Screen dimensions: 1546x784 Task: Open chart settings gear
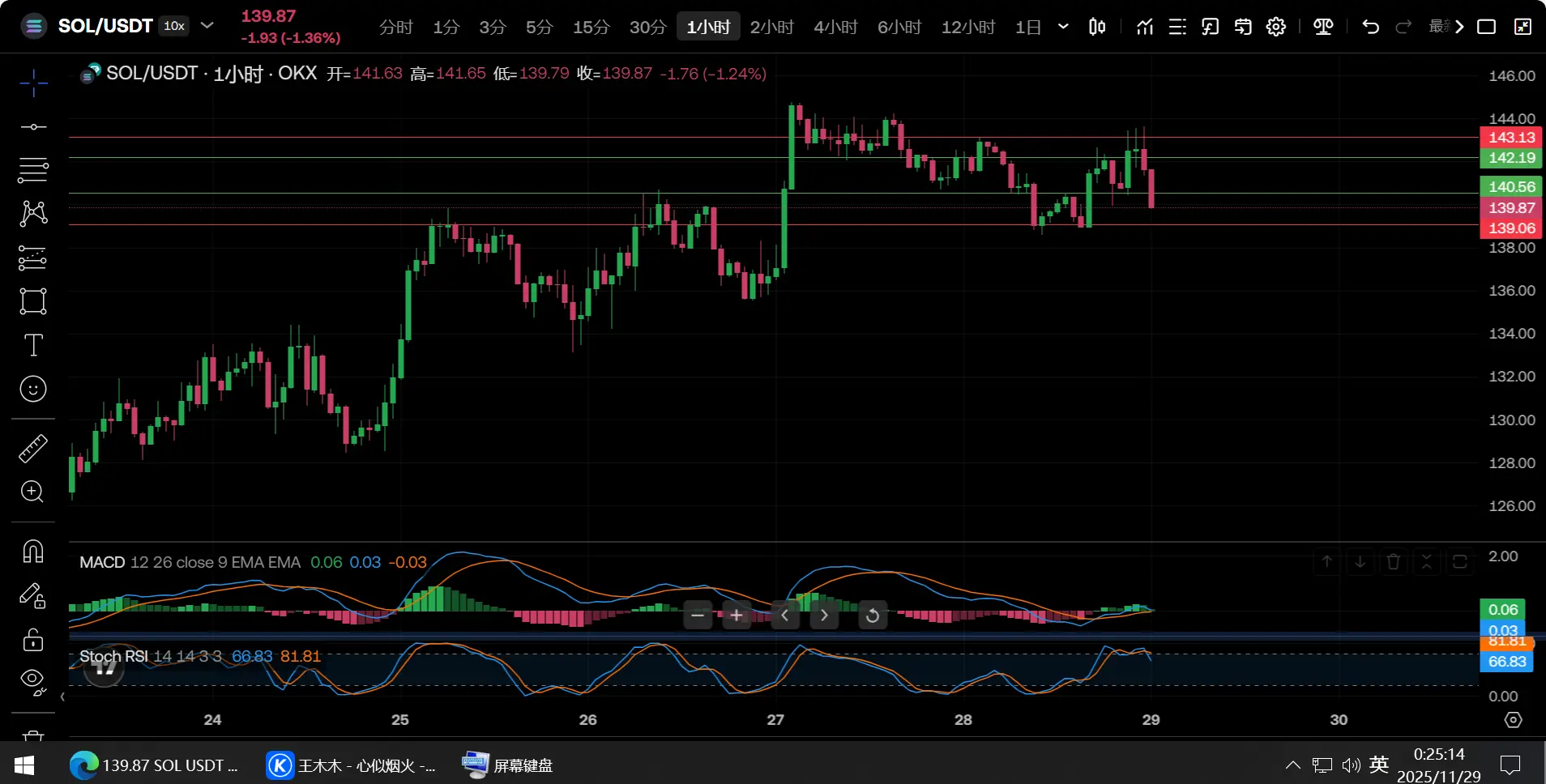pos(1276,27)
